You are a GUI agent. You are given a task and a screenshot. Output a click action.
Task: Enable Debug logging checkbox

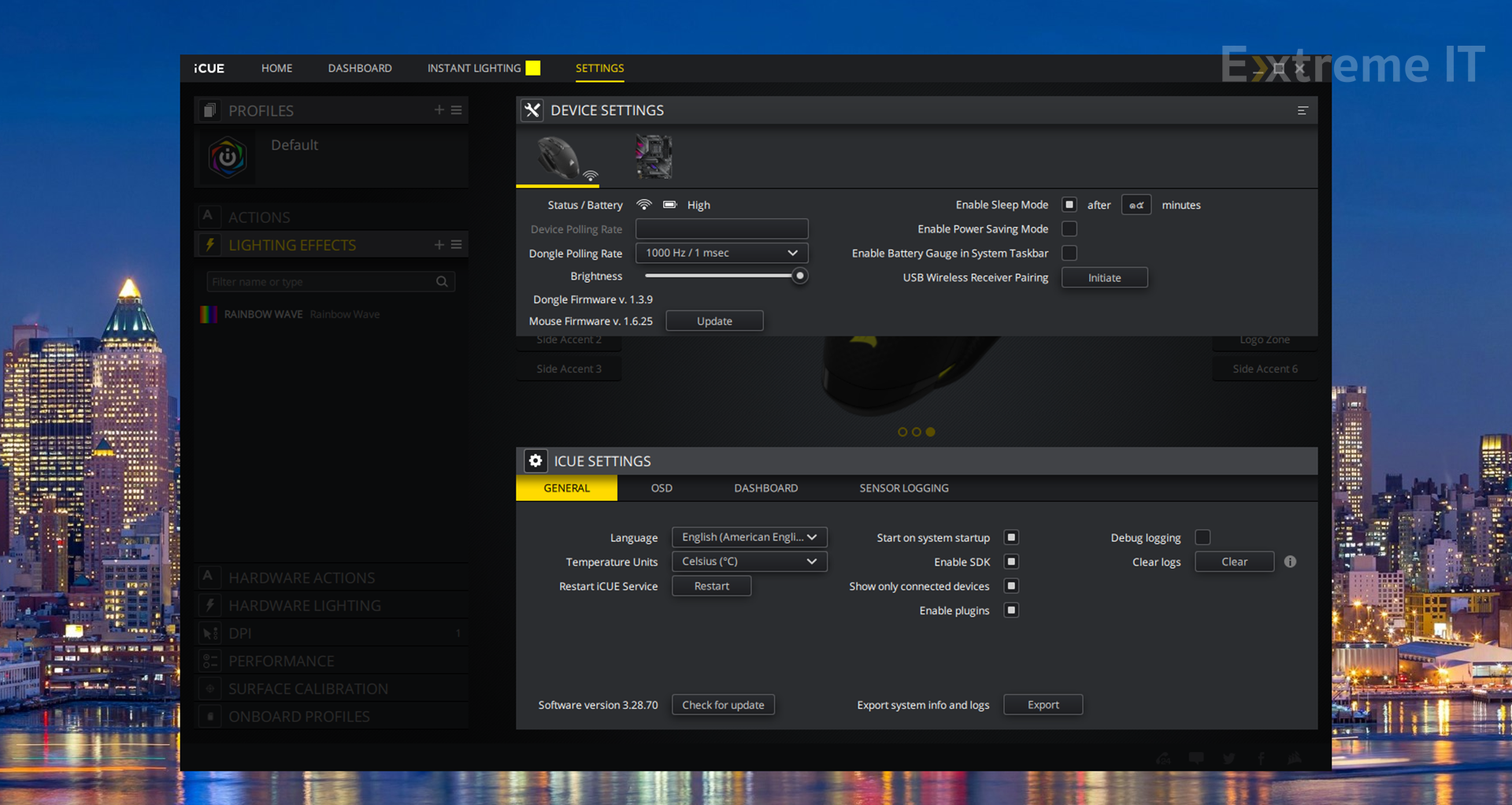[1203, 537]
